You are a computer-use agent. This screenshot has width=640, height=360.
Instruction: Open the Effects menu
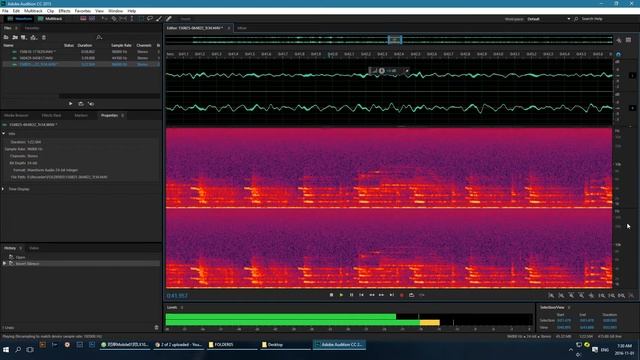(x=64, y=11)
